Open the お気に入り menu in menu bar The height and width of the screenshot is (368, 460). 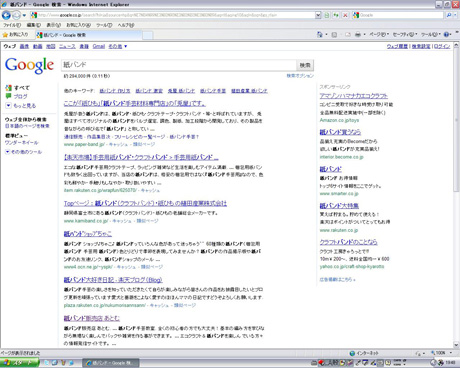point(78,25)
